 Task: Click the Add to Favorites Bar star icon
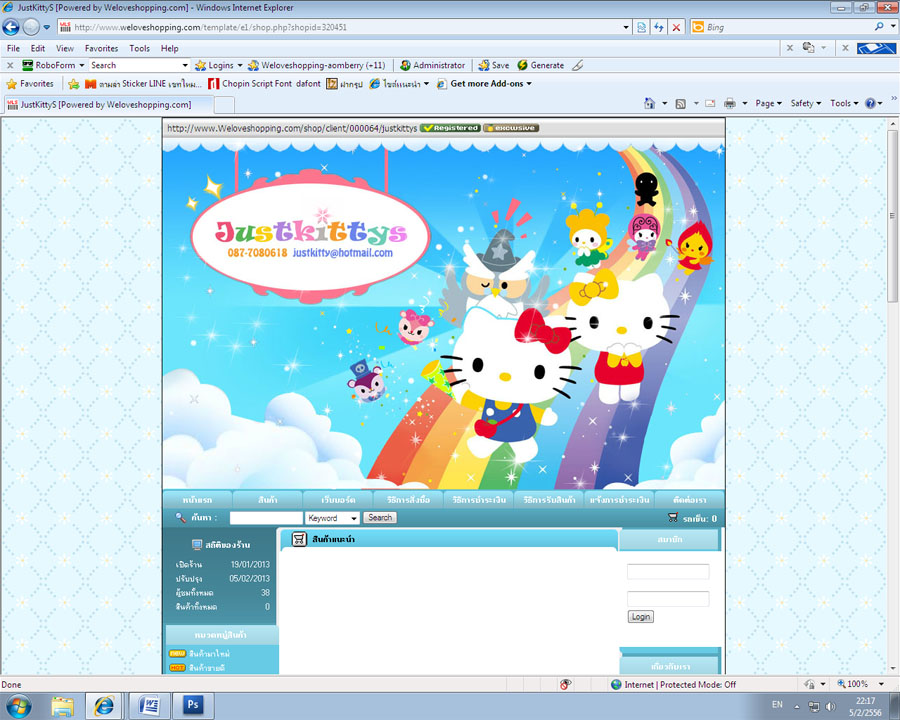click(x=73, y=84)
